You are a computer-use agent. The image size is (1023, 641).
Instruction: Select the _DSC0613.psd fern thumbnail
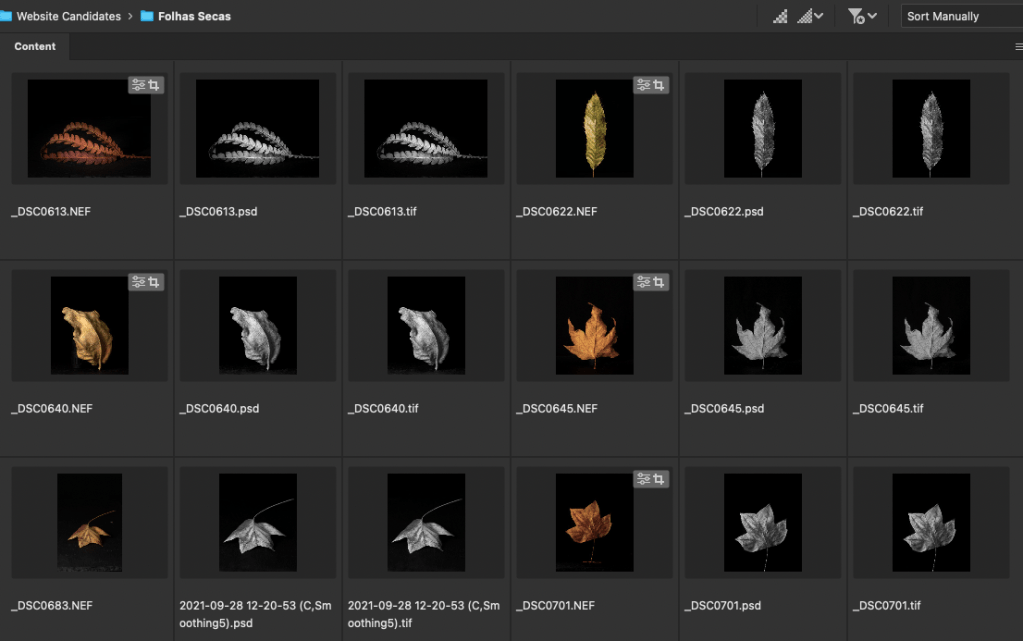pos(257,129)
